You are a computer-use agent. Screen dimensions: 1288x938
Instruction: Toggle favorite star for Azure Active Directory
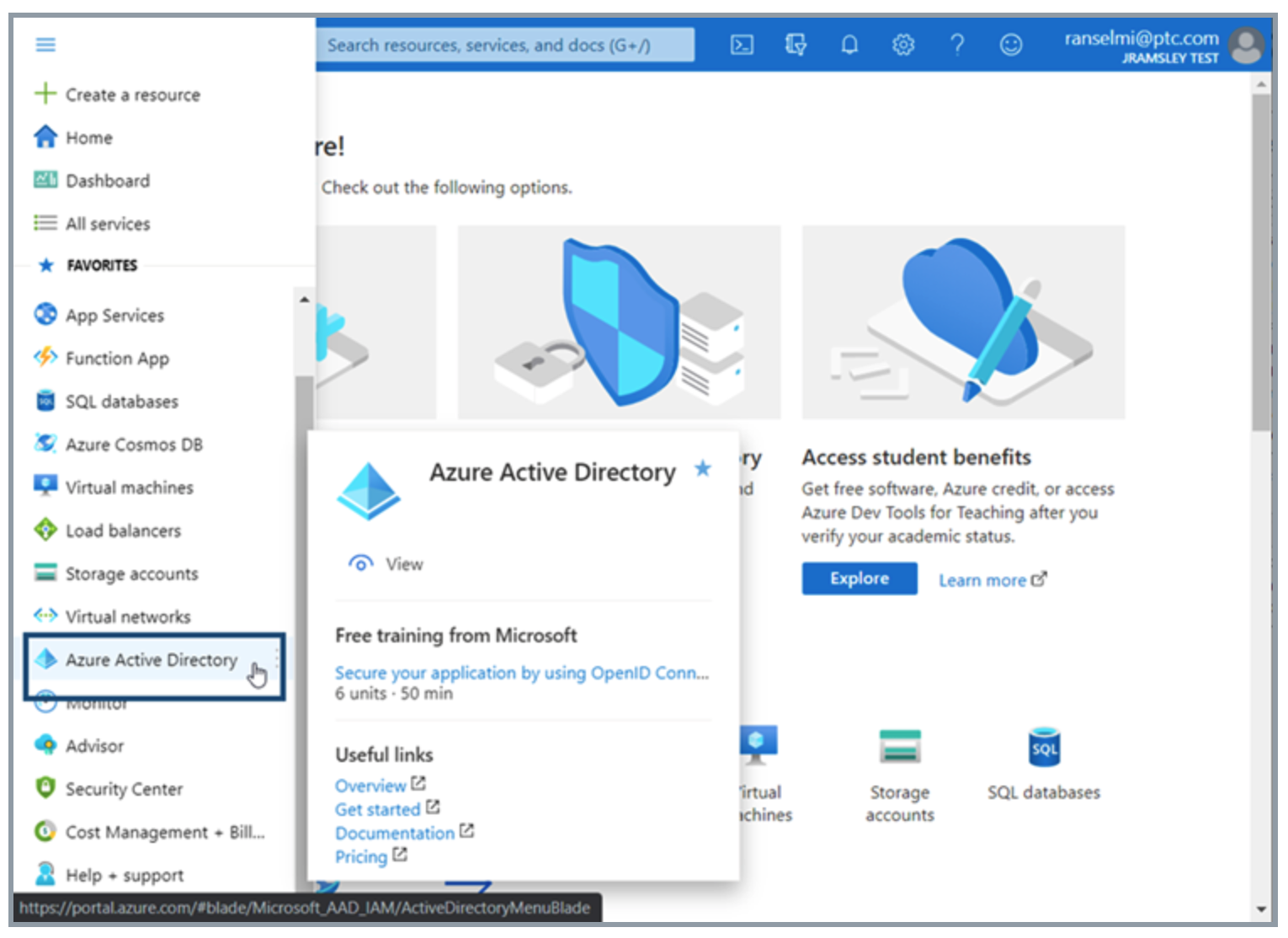click(703, 468)
